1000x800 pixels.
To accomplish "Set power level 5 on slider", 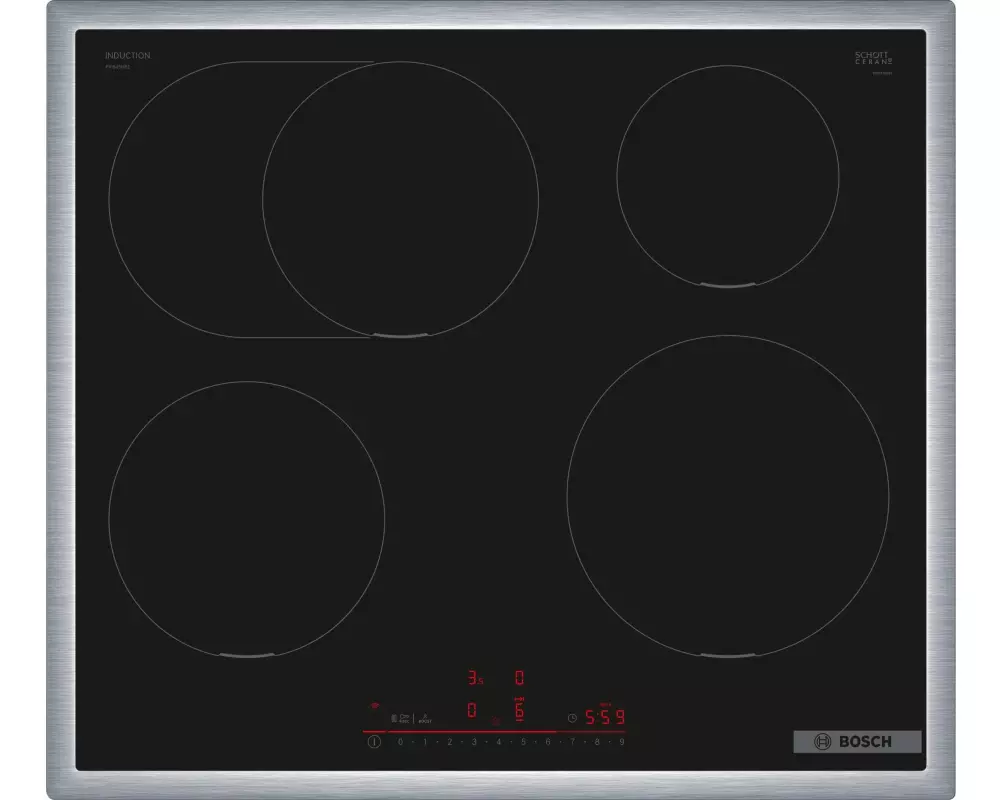I will pos(523,742).
